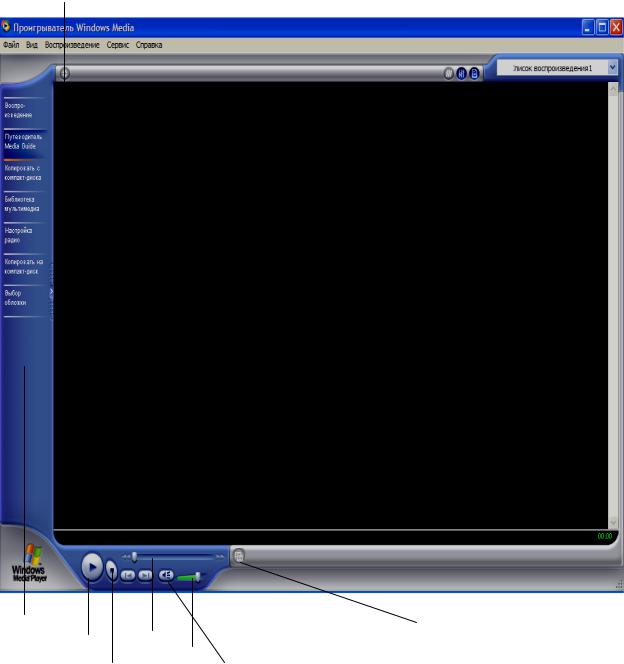Open Копировать с компакт-диска tab

point(25,173)
